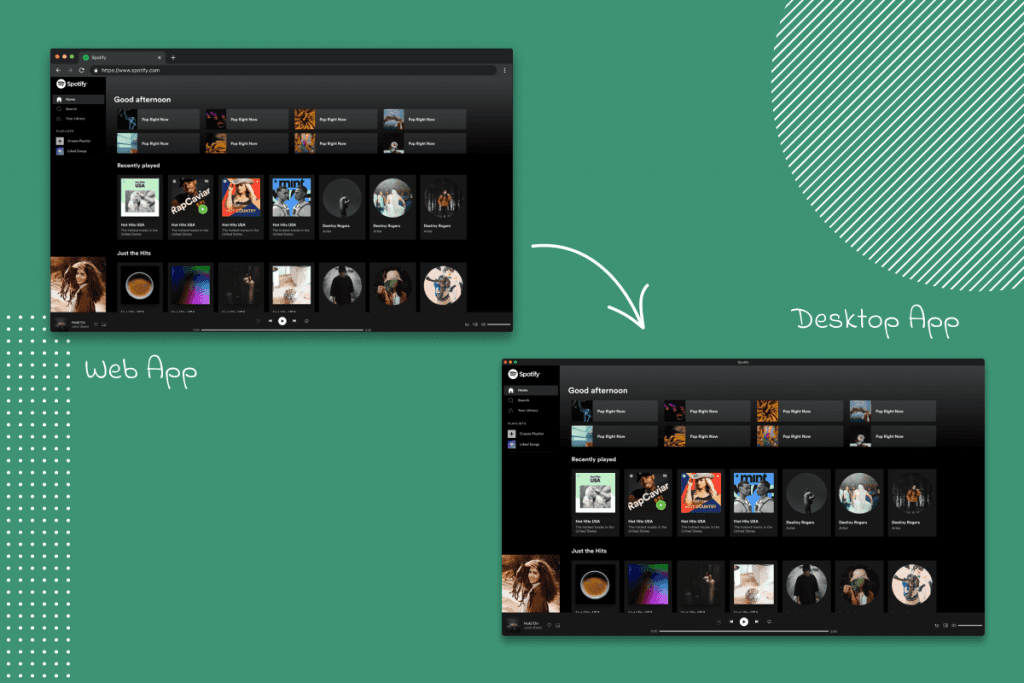Skip to previous track in Web App
Viewport: 1024px width, 683px height.
pos(270,321)
